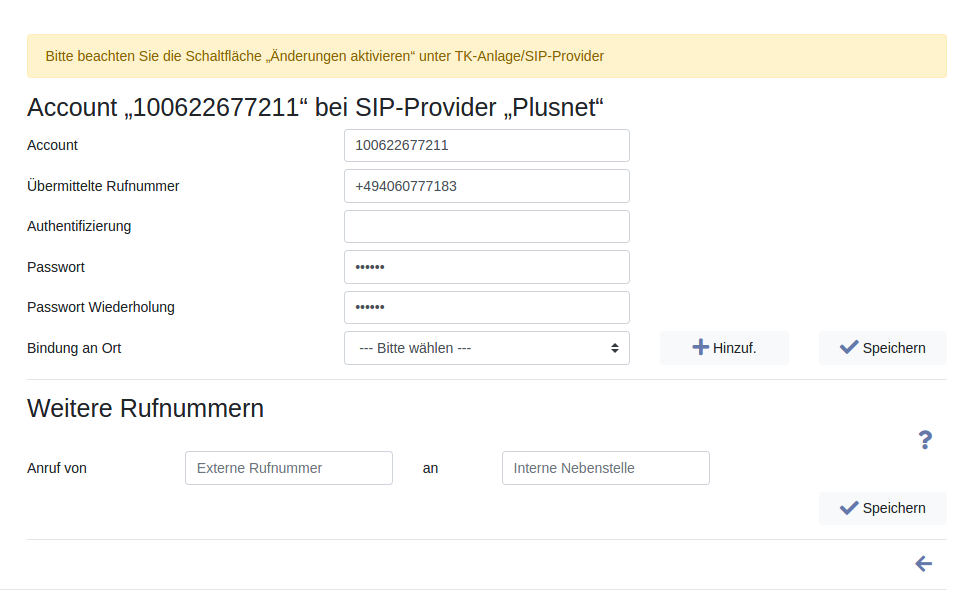This screenshot has width=966, height=597.
Task: Click into the Passwort field
Action: [486, 267]
